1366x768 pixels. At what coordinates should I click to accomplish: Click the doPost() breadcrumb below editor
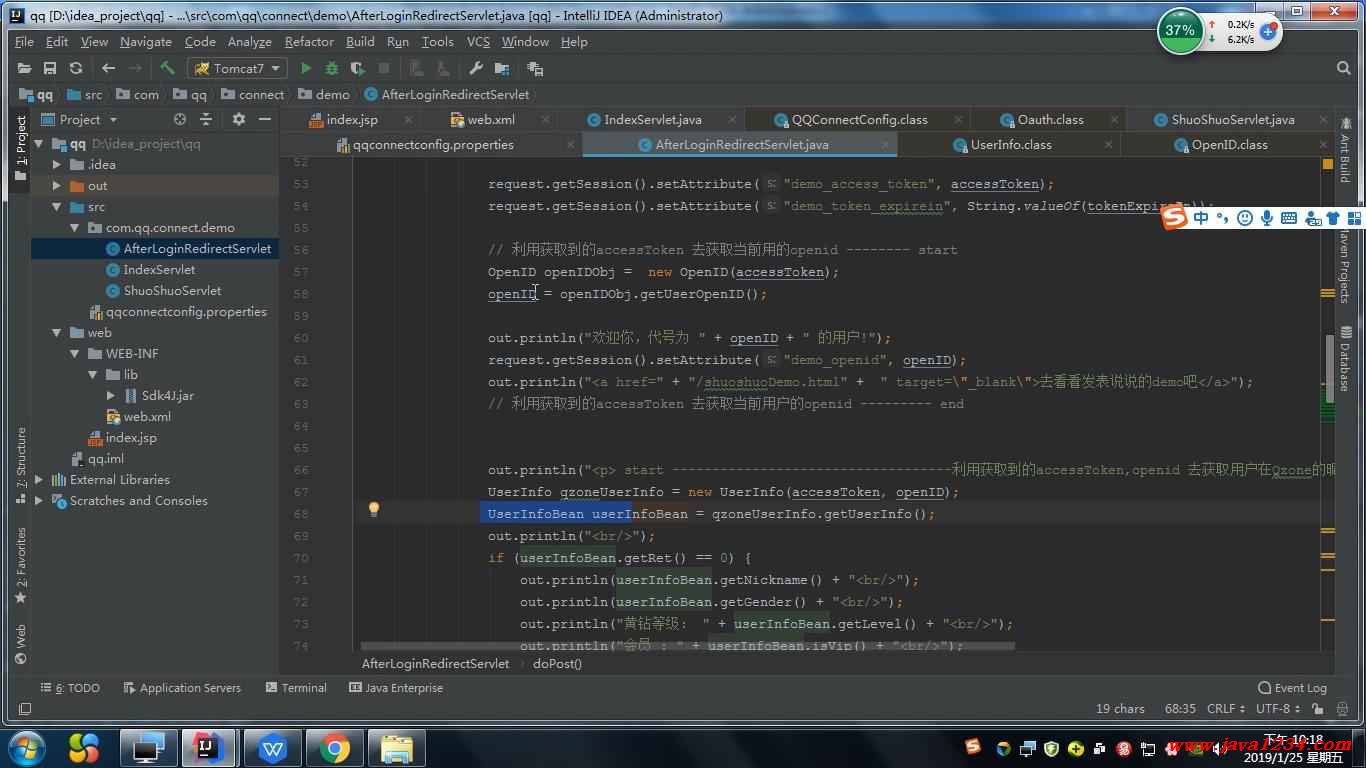click(557, 663)
